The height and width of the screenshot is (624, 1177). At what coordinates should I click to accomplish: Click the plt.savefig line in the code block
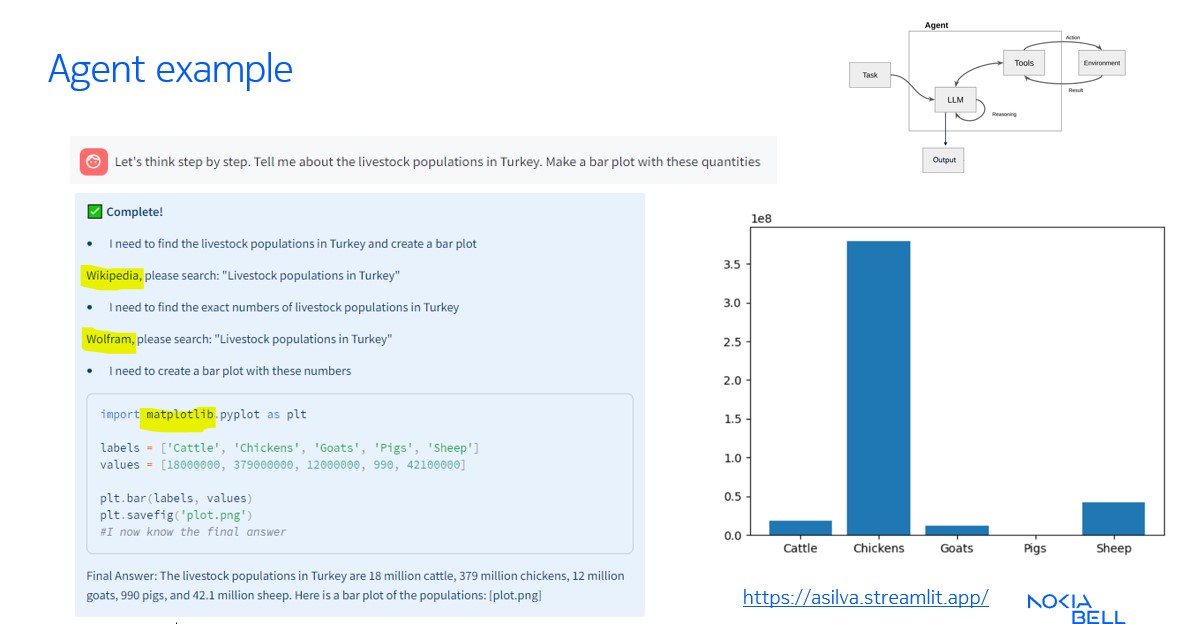169,515
